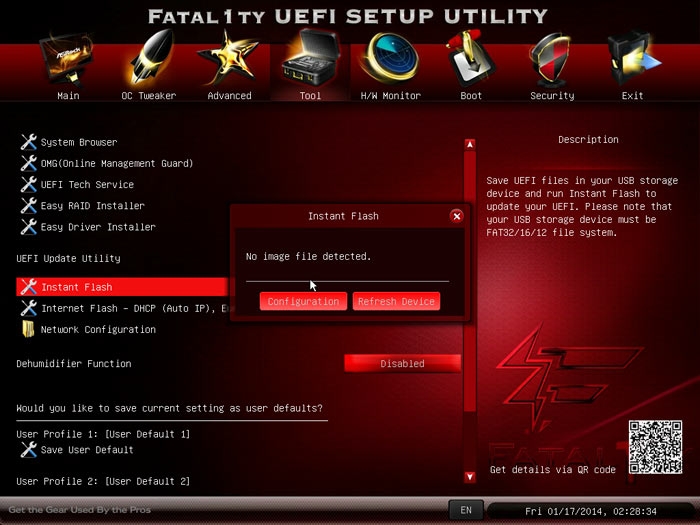
Task: Switch to the Main tab label
Action: (68, 96)
